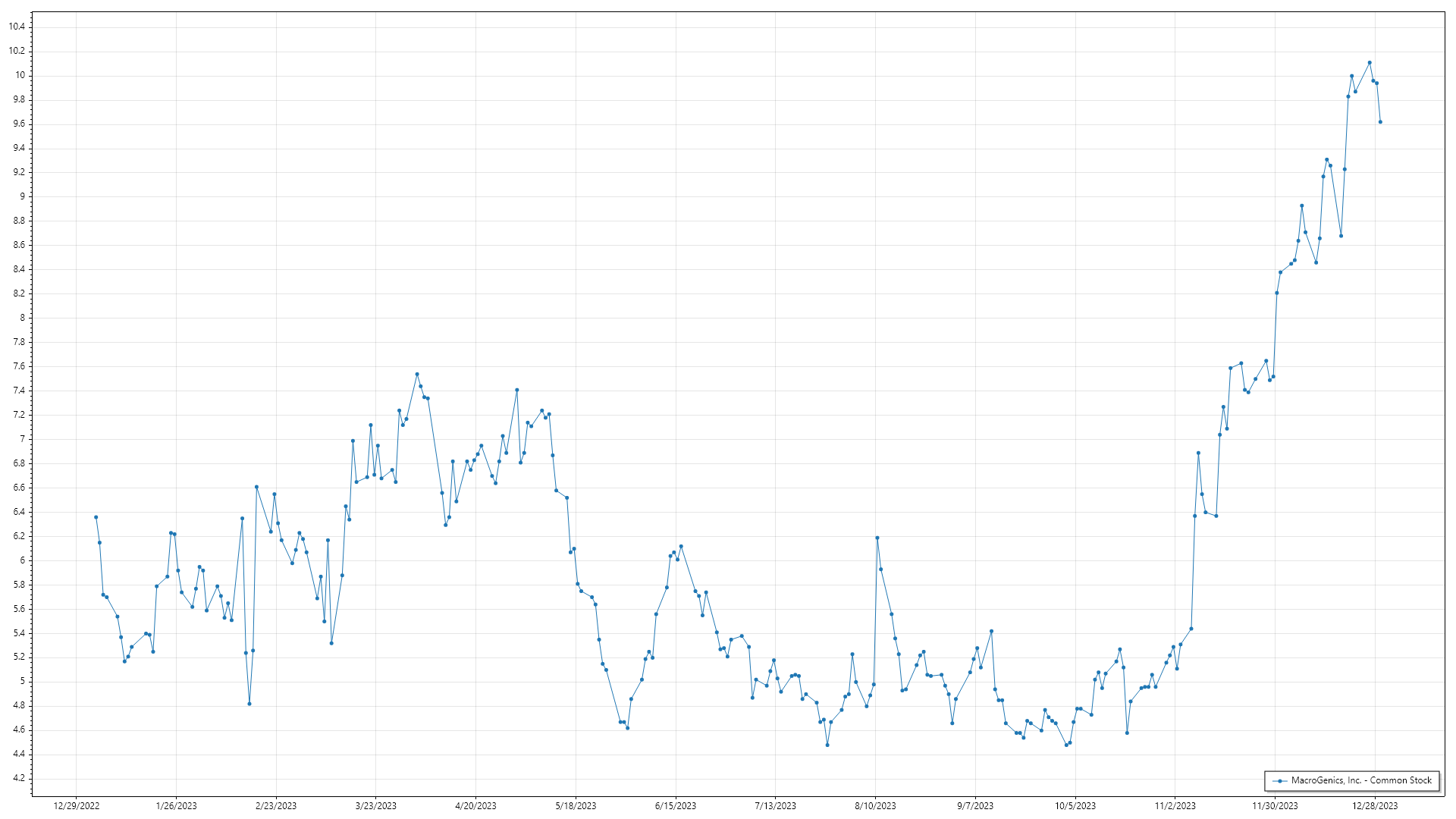Click the spike data point above 8/10/2023

click(x=877, y=538)
